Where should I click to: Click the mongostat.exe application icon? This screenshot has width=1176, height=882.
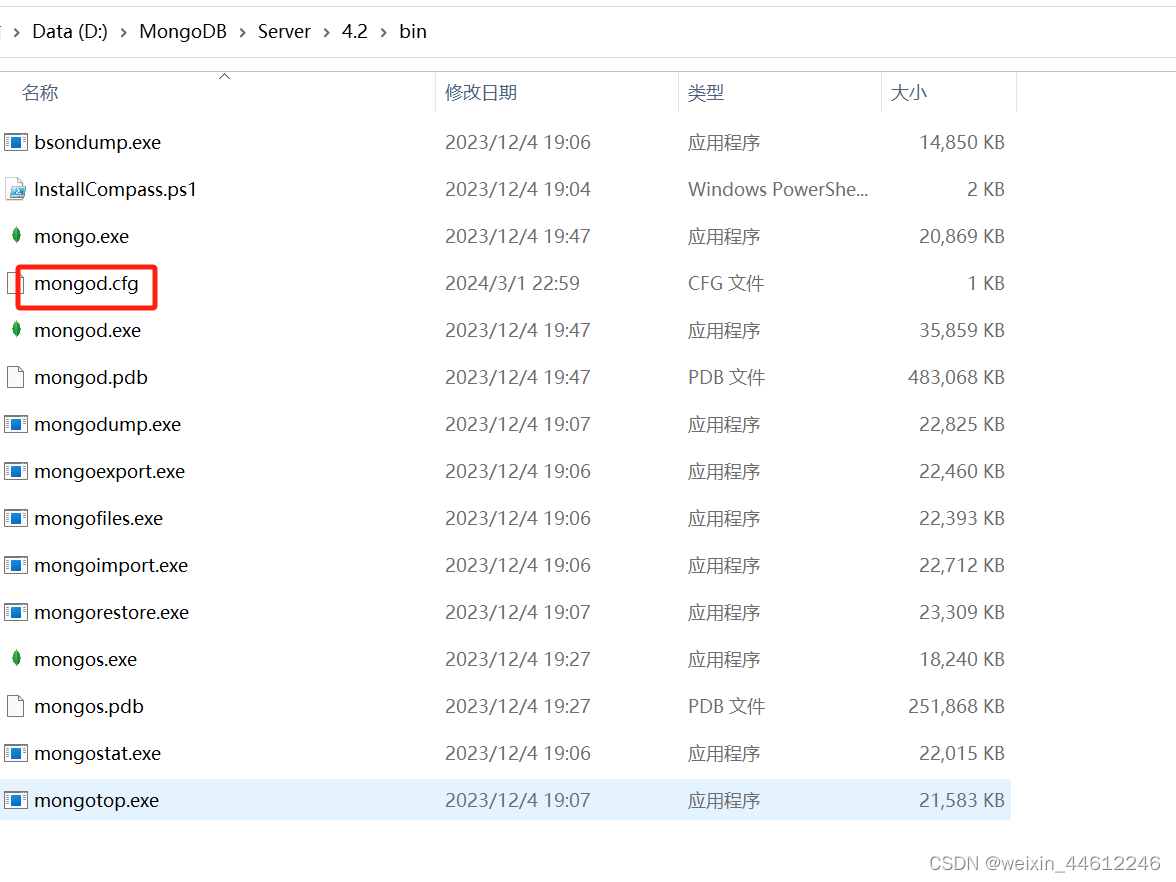point(16,754)
